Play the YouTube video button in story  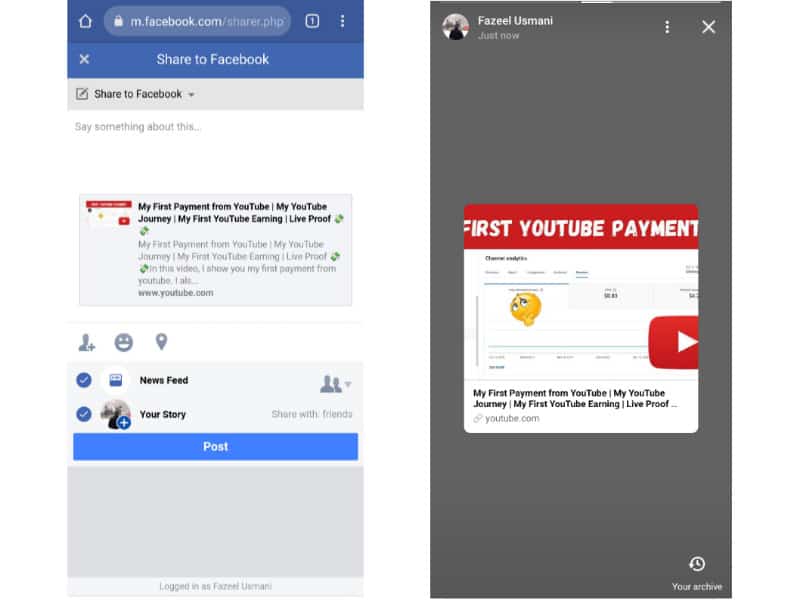pos(673,342)
